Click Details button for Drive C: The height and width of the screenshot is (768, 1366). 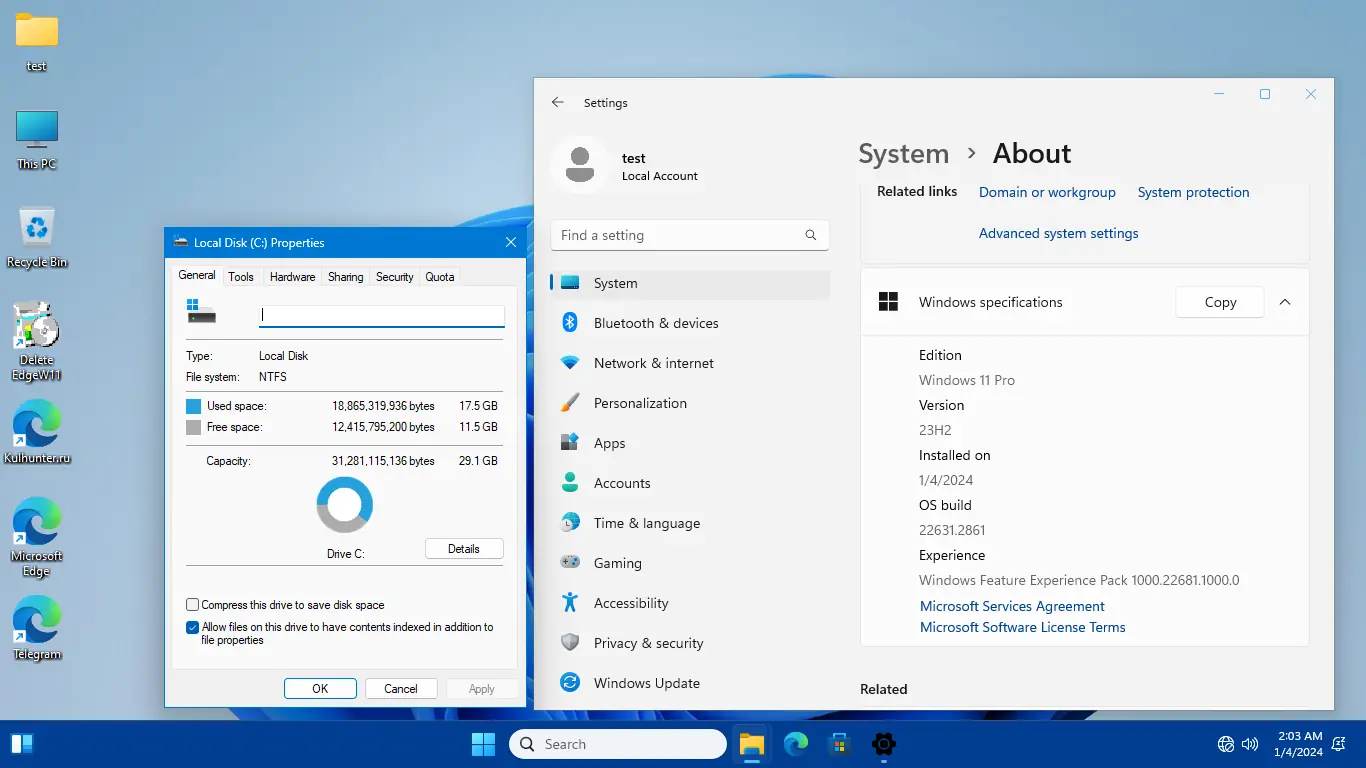464,549
